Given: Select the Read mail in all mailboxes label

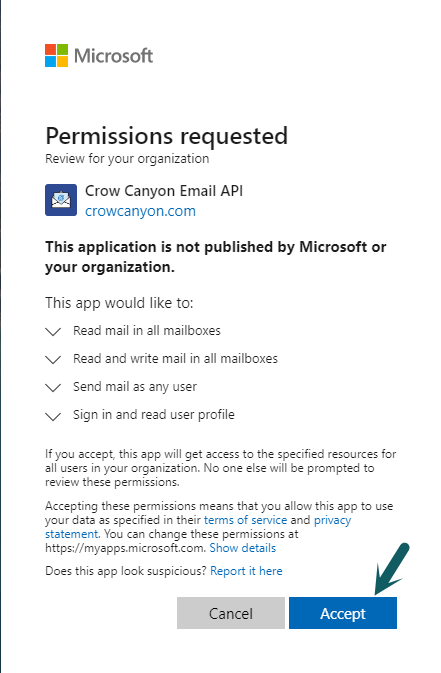Looking at the screenshot, I should 147,330.
